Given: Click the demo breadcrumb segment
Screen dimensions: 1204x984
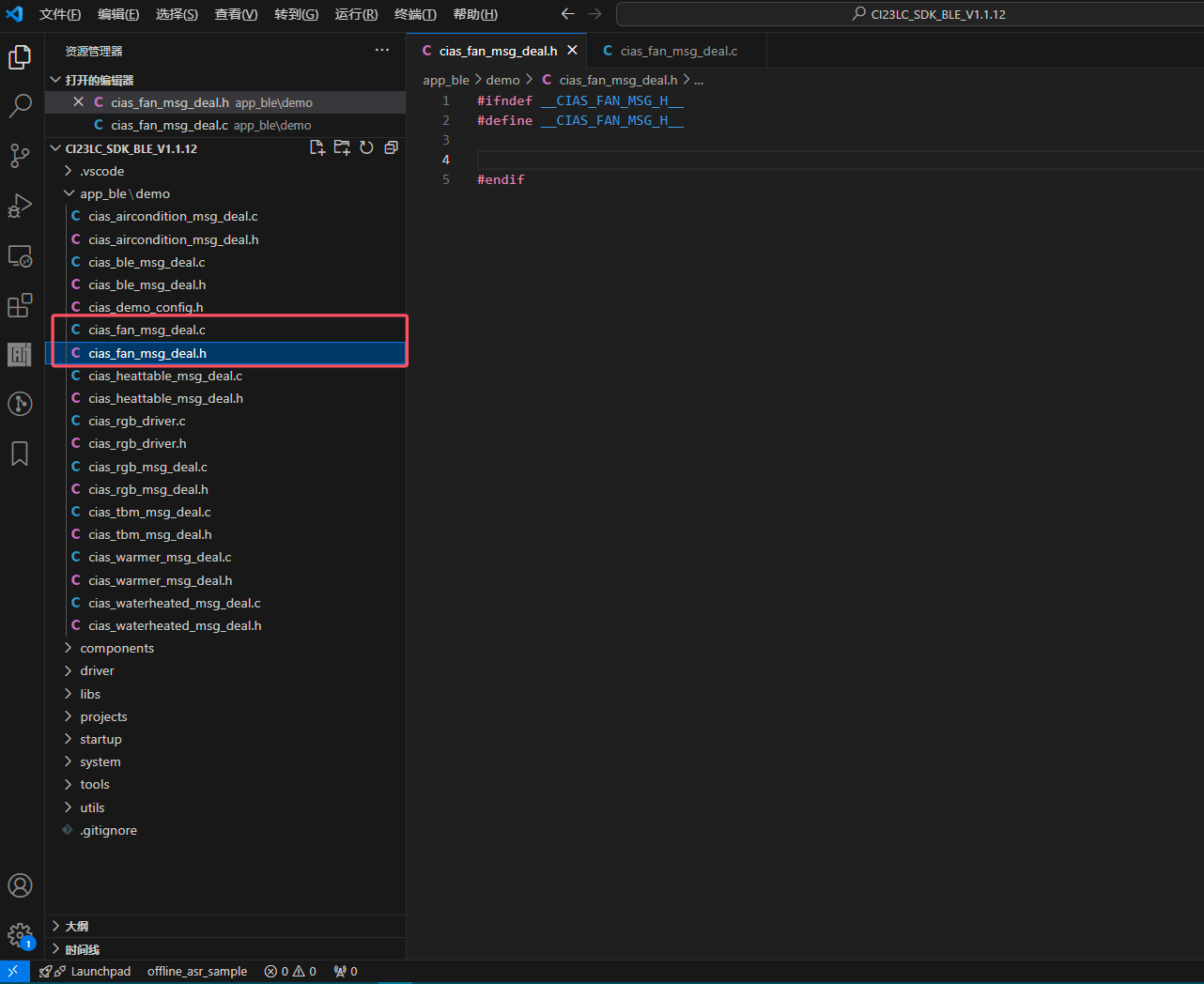Looking at the screenshot, I should pos(502,80).
